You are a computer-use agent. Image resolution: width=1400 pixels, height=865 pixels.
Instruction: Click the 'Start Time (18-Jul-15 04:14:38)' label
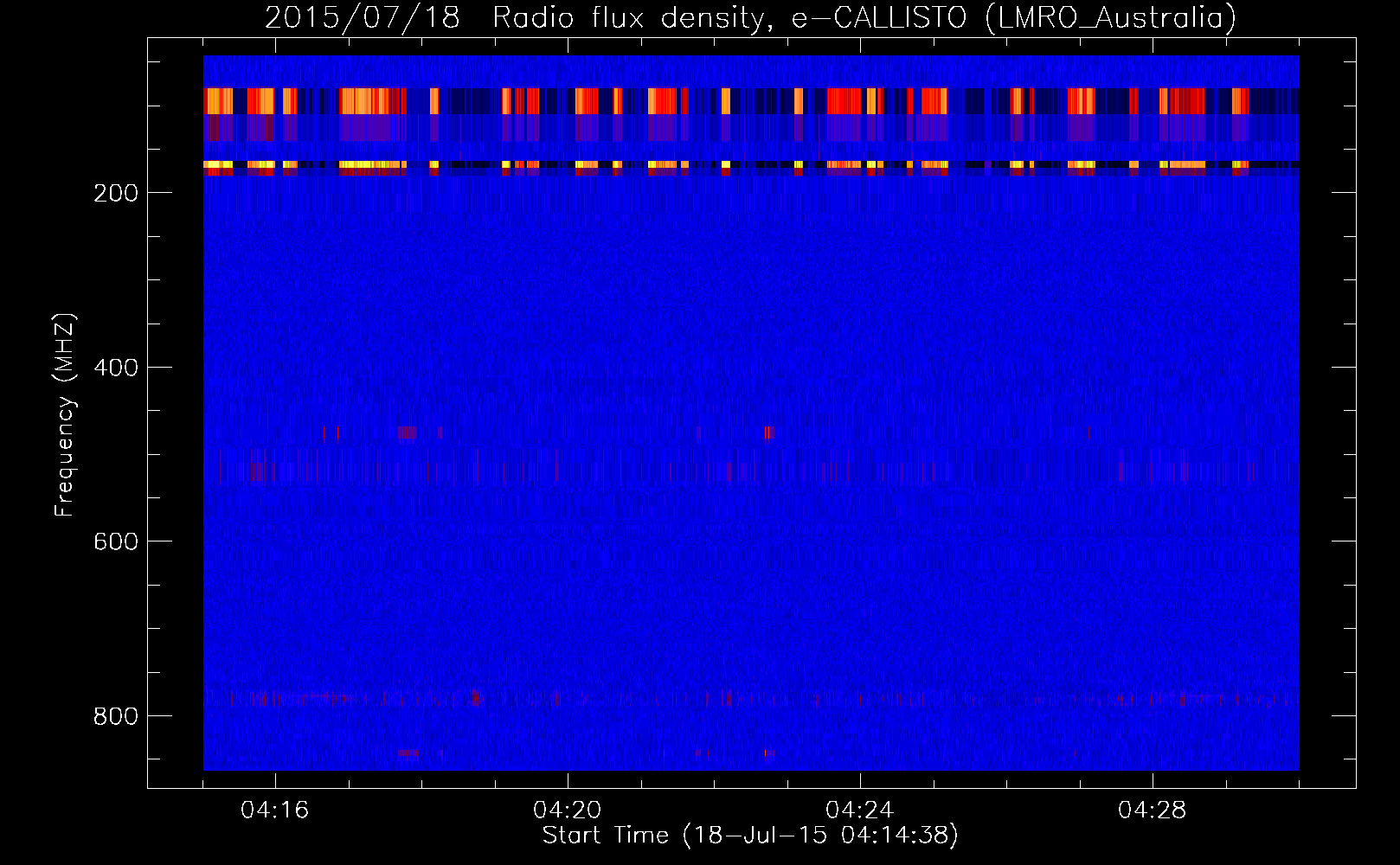[x=750, y=836]
